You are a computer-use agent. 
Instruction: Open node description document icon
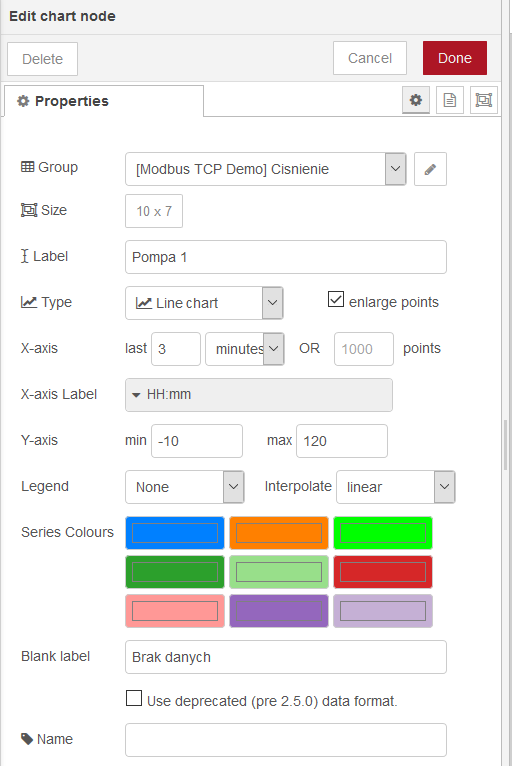tap(449, 100)
